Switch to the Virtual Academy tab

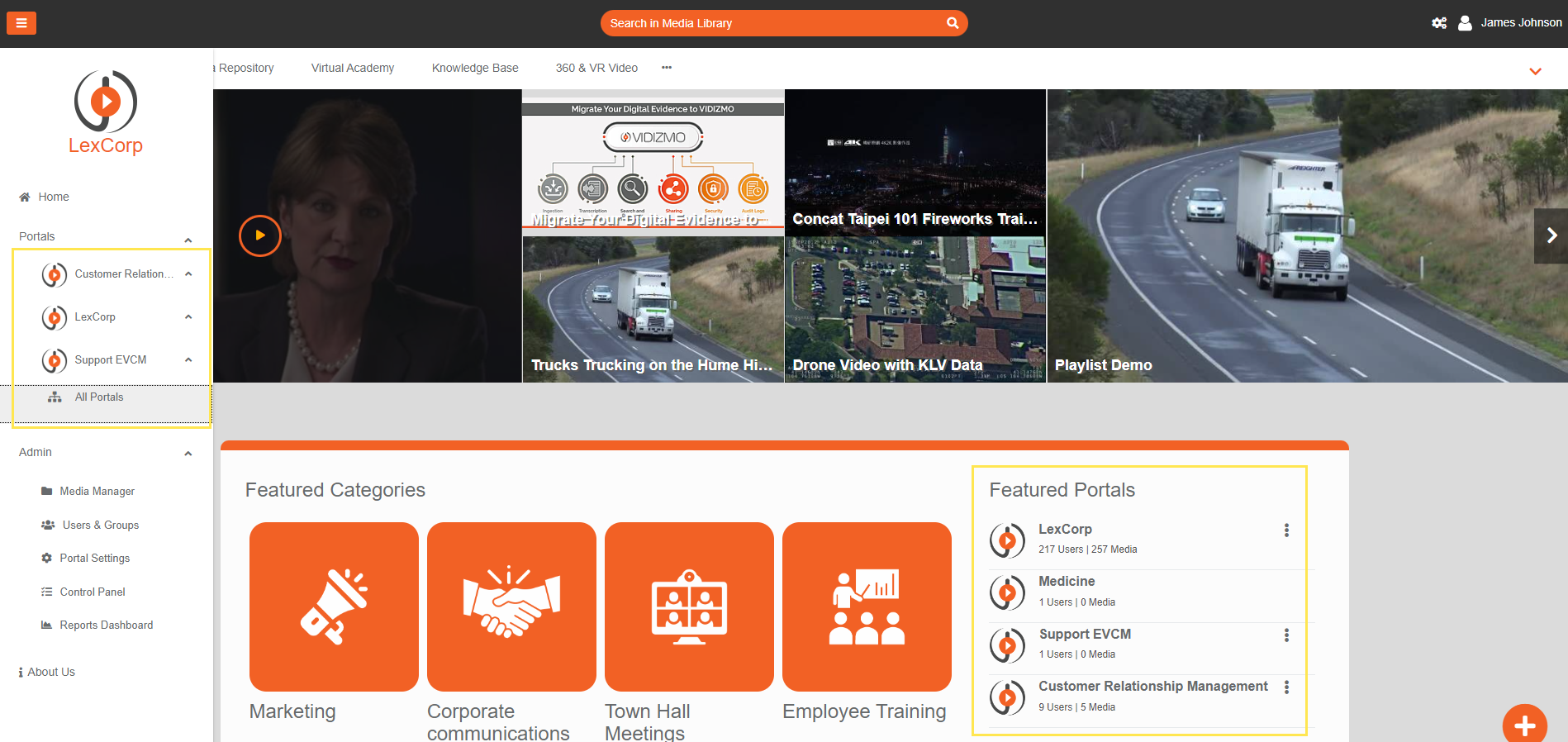coord(353,68)
